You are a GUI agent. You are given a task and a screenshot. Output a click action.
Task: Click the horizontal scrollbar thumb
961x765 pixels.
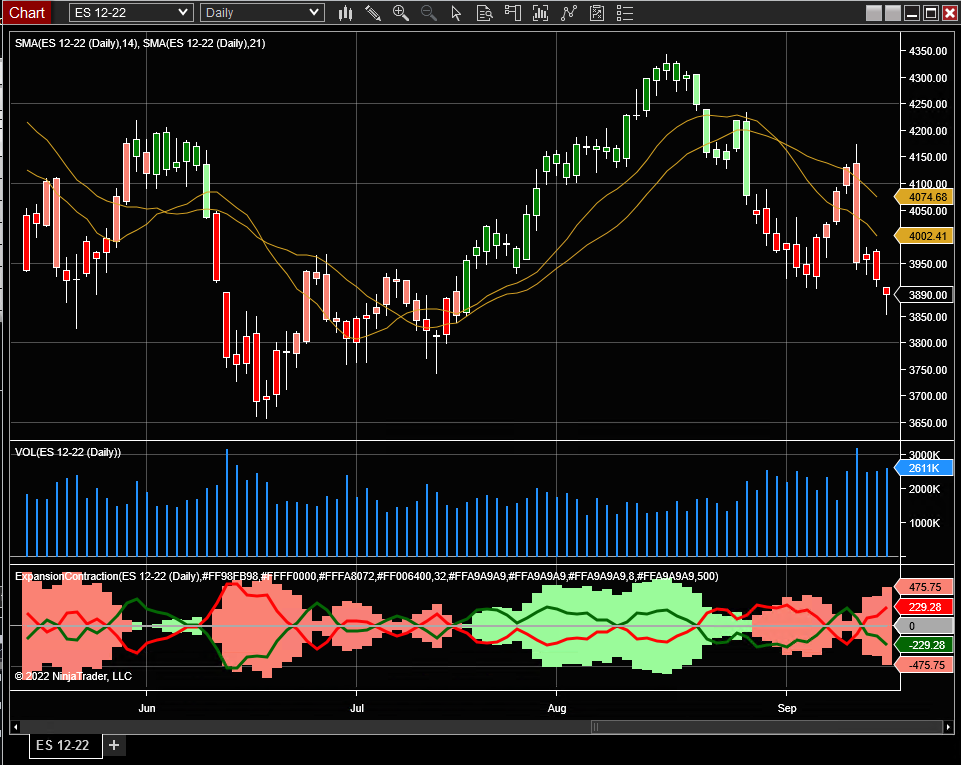[x=766, y=727]
